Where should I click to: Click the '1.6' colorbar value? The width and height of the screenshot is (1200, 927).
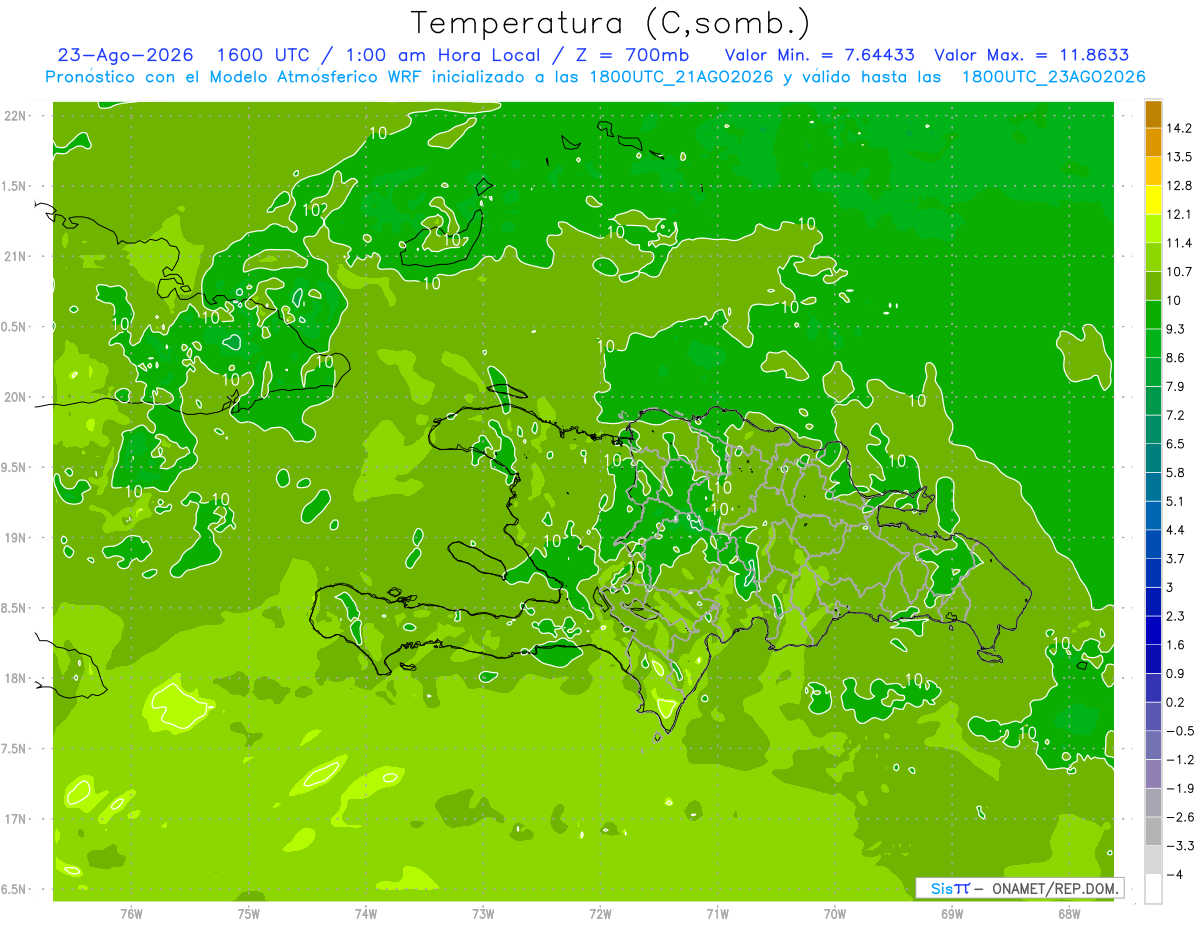(x=1177, y=645)
